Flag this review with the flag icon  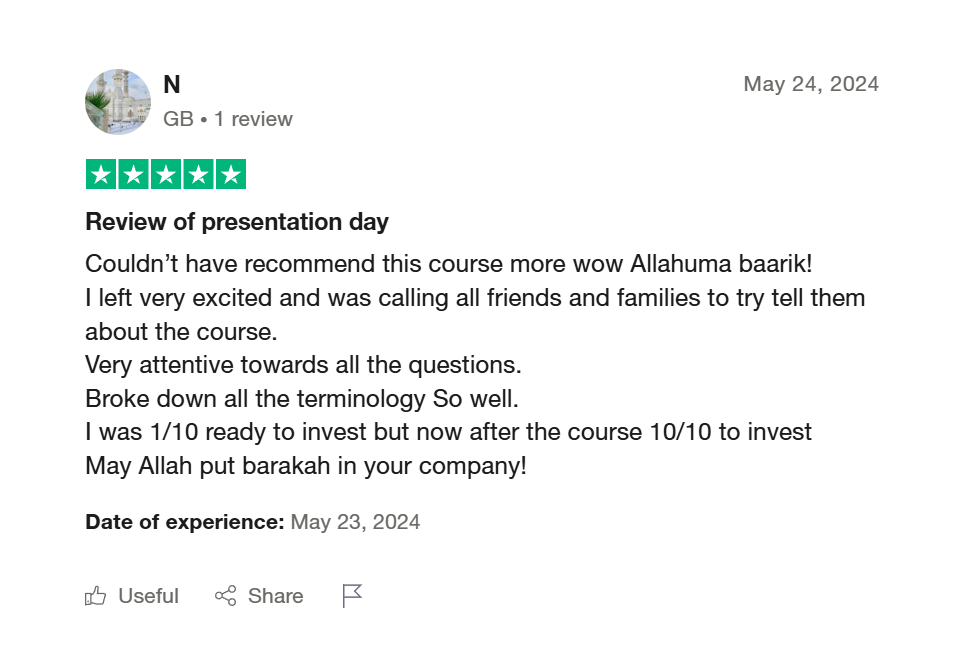coord(352,596)
